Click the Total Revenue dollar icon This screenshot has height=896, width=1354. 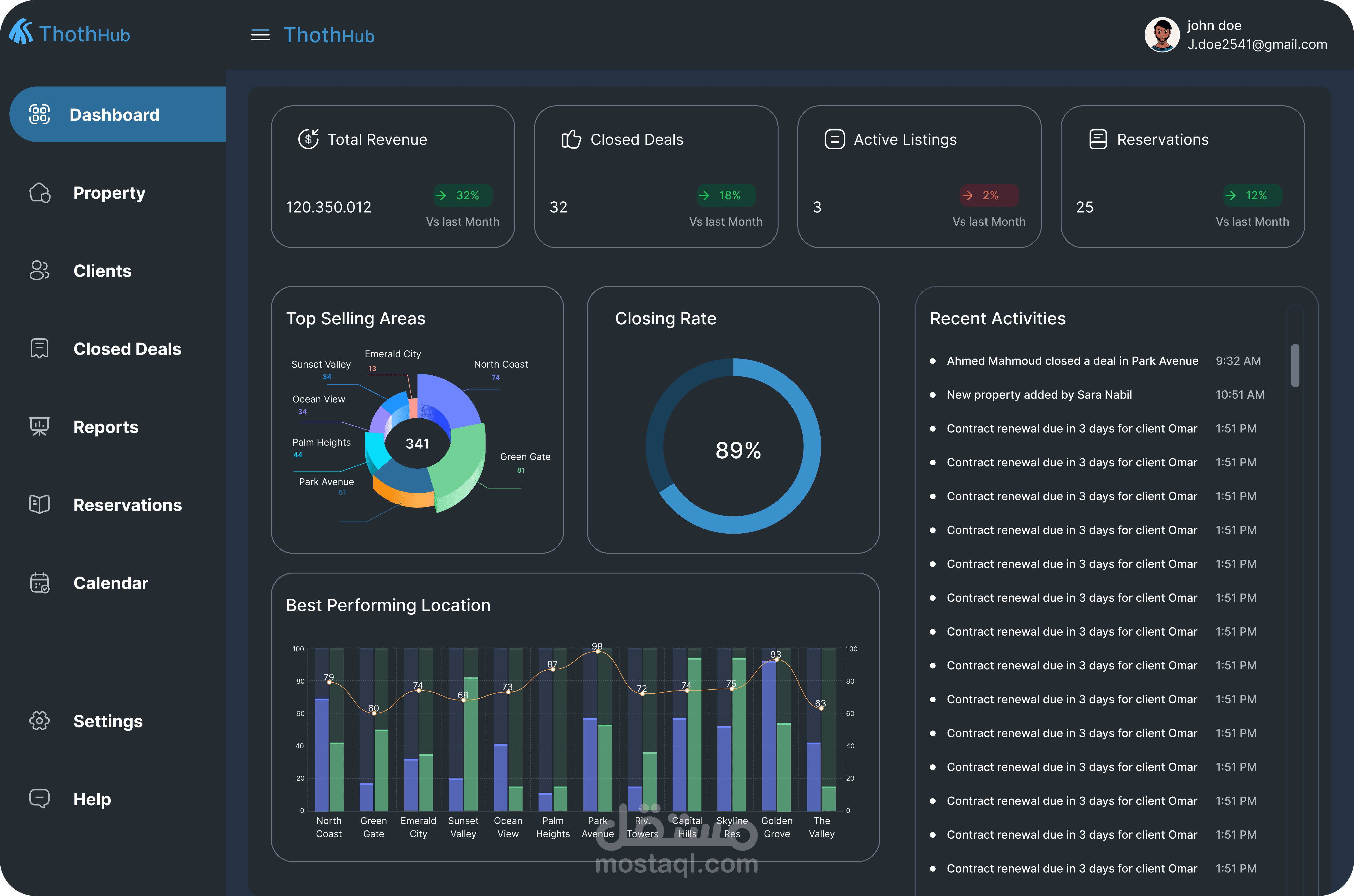coord(308,139)
